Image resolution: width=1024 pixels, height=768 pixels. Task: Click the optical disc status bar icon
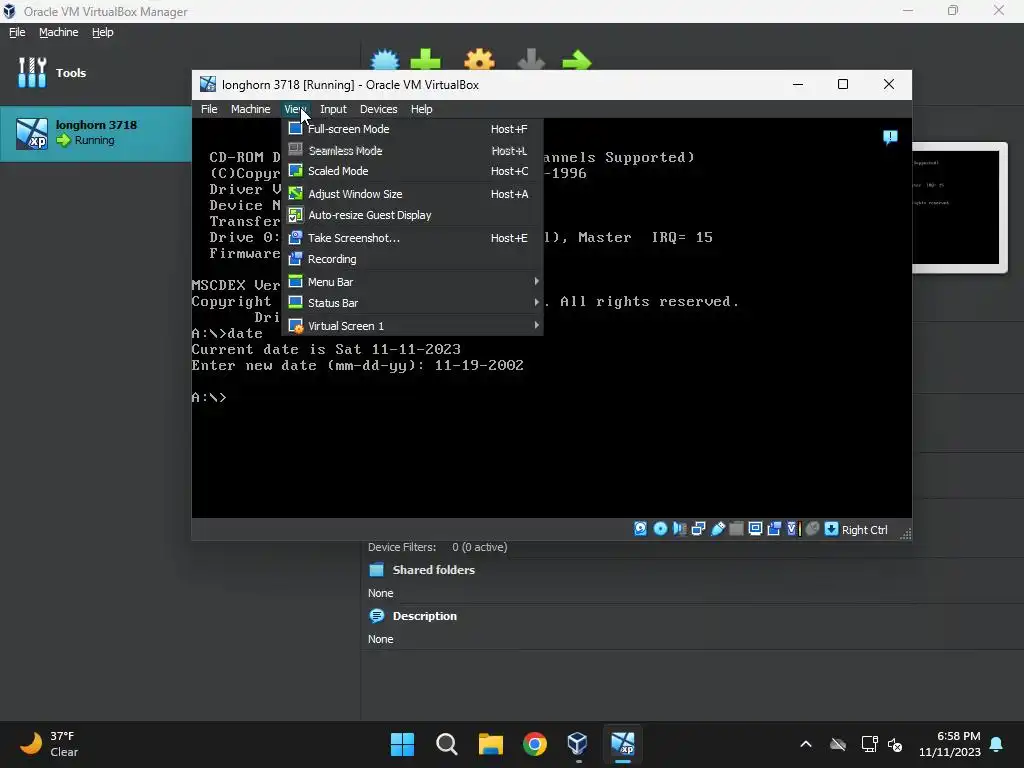click(660, 529)
